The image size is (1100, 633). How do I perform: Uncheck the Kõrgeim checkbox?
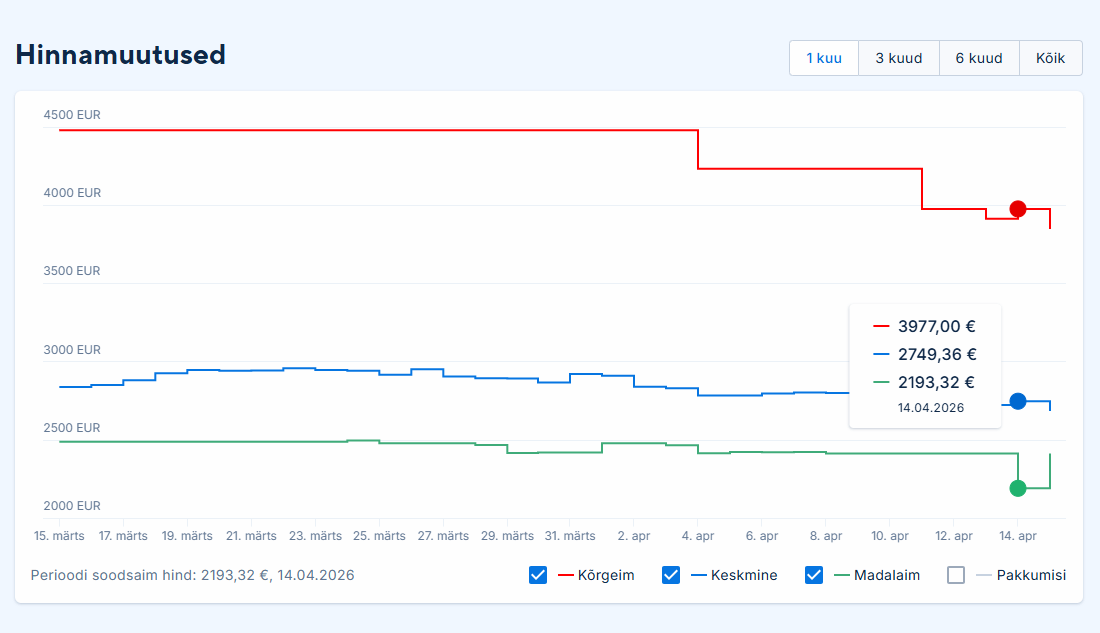tap(538, 575)
